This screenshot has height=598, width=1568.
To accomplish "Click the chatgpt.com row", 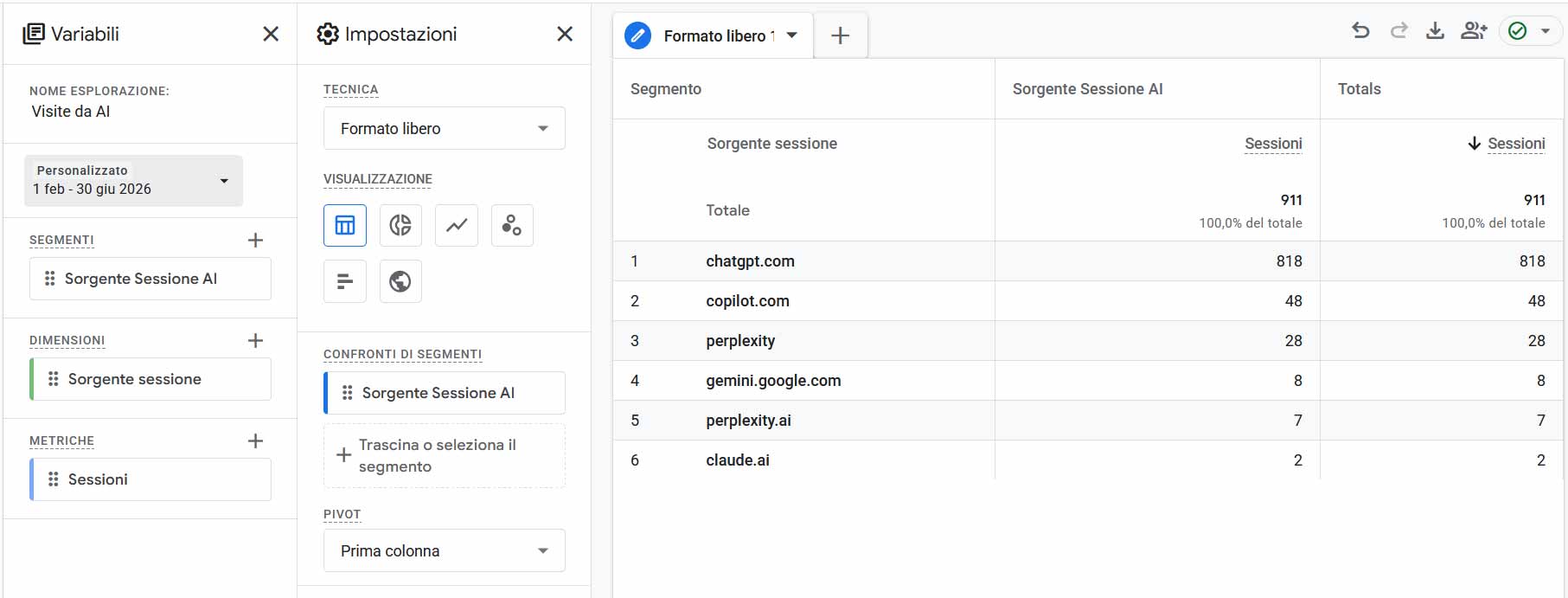I will [1088, 261].
